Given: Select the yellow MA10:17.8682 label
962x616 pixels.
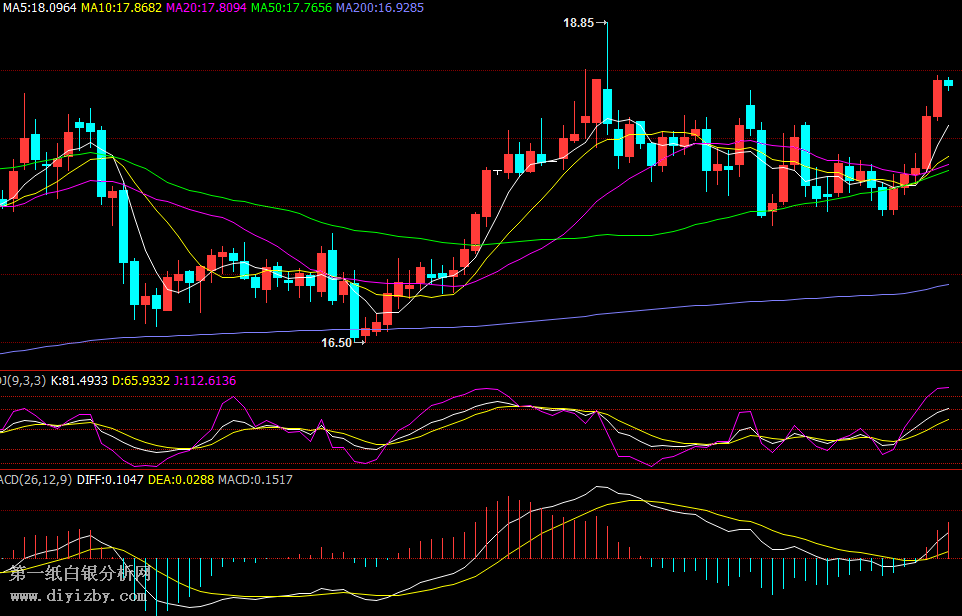Looking at the screenshot, I should 121,7.
